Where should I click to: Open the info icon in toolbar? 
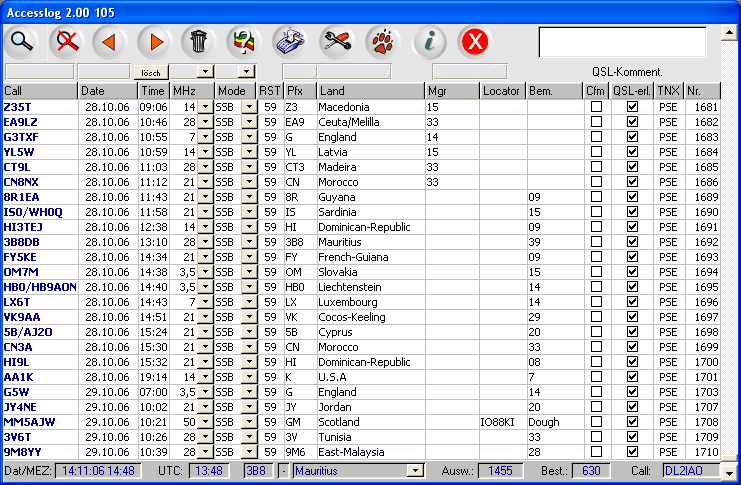click(430, 41)
